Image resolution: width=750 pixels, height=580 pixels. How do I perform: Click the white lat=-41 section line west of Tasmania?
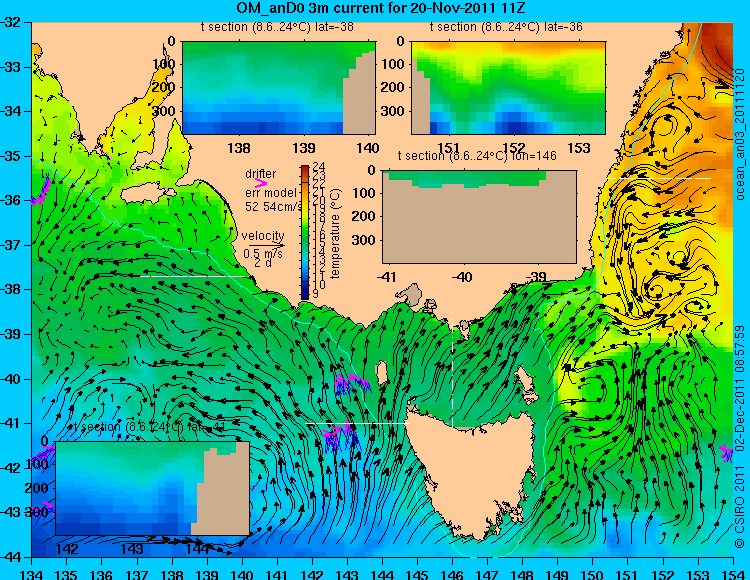pos(357,424)
